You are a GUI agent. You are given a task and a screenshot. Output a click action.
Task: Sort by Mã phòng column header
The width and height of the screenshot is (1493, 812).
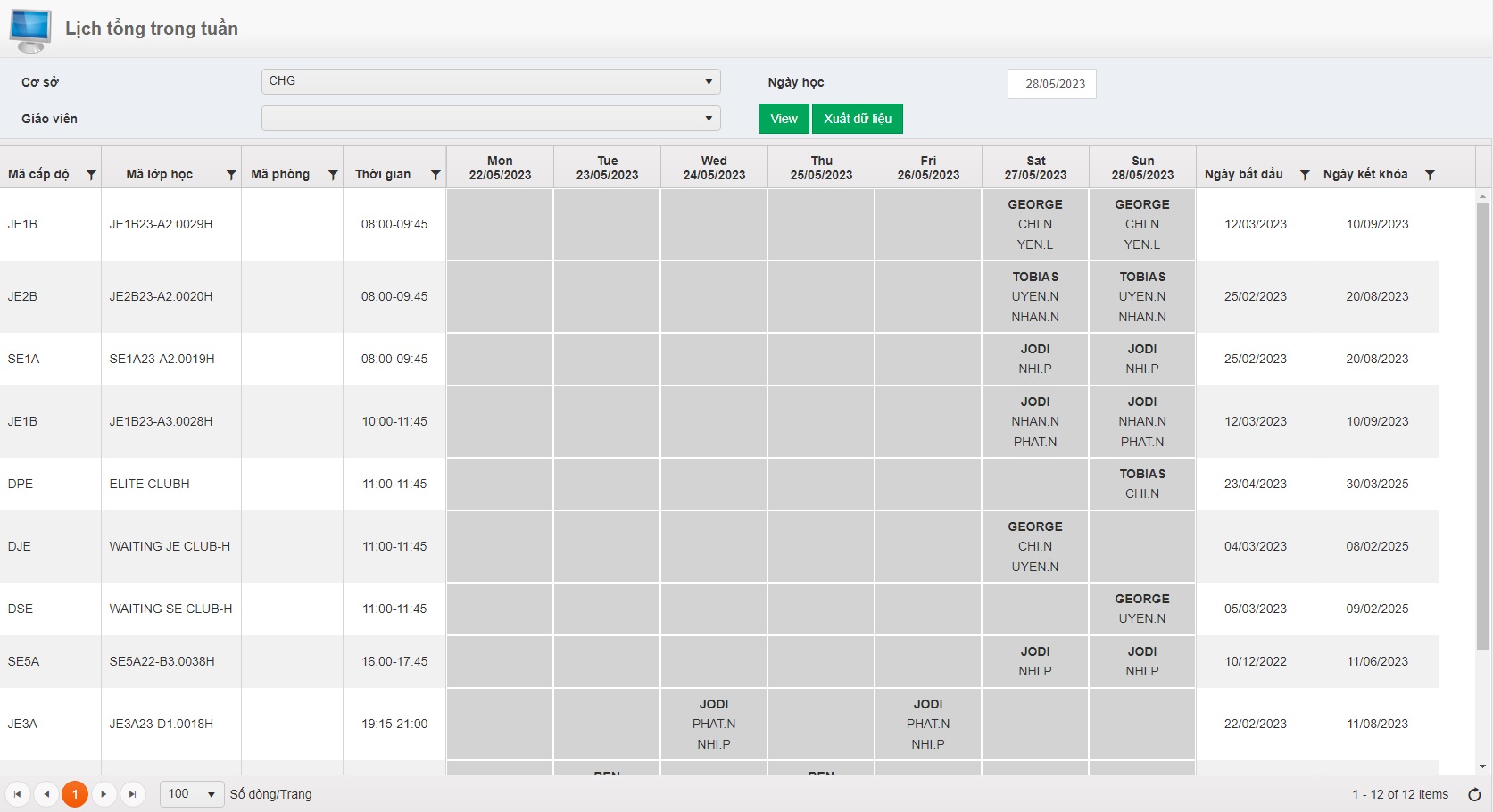[x=280, y=174]
